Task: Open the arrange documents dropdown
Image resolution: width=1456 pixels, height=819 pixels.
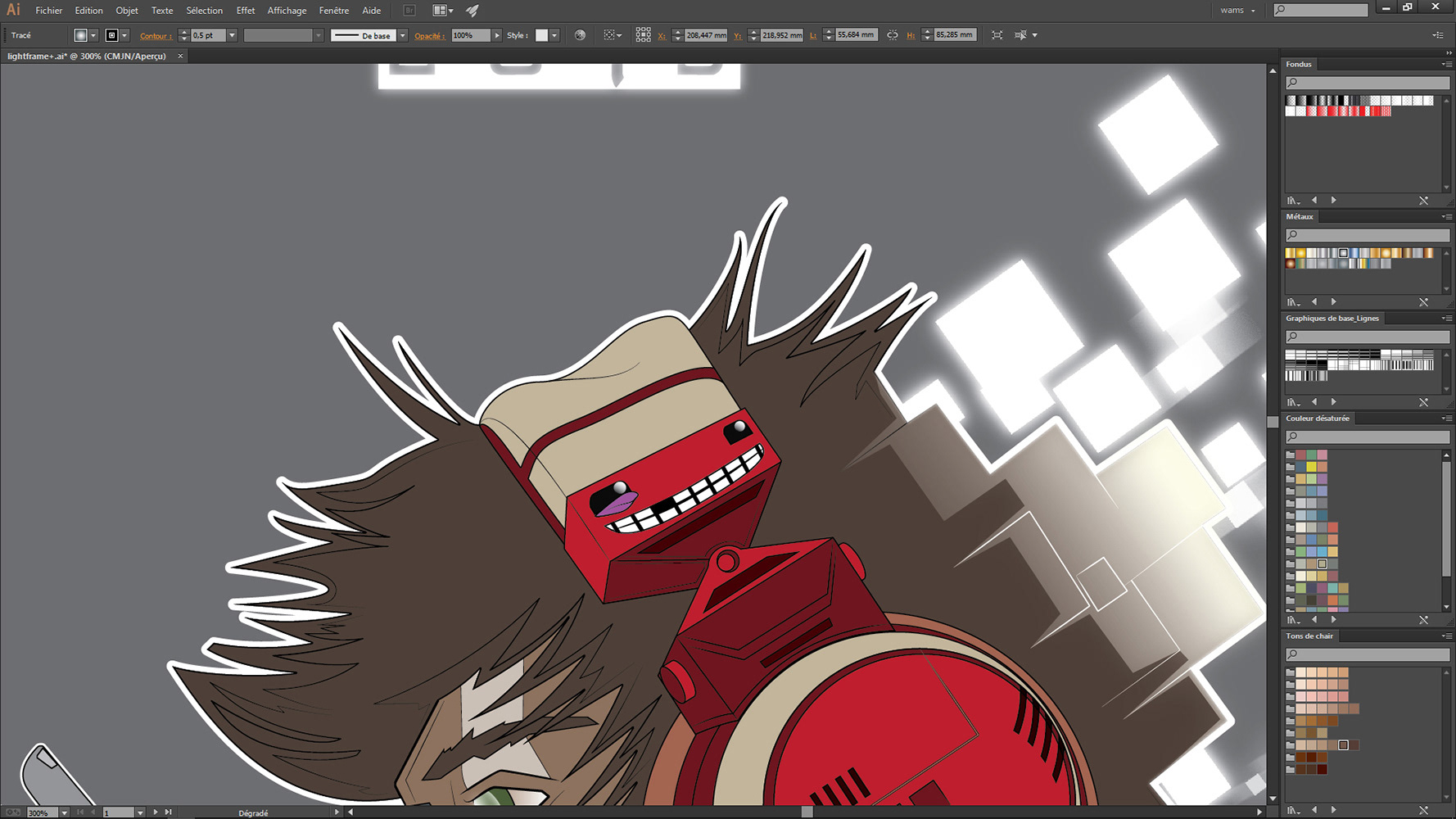Action: (443, 11)
